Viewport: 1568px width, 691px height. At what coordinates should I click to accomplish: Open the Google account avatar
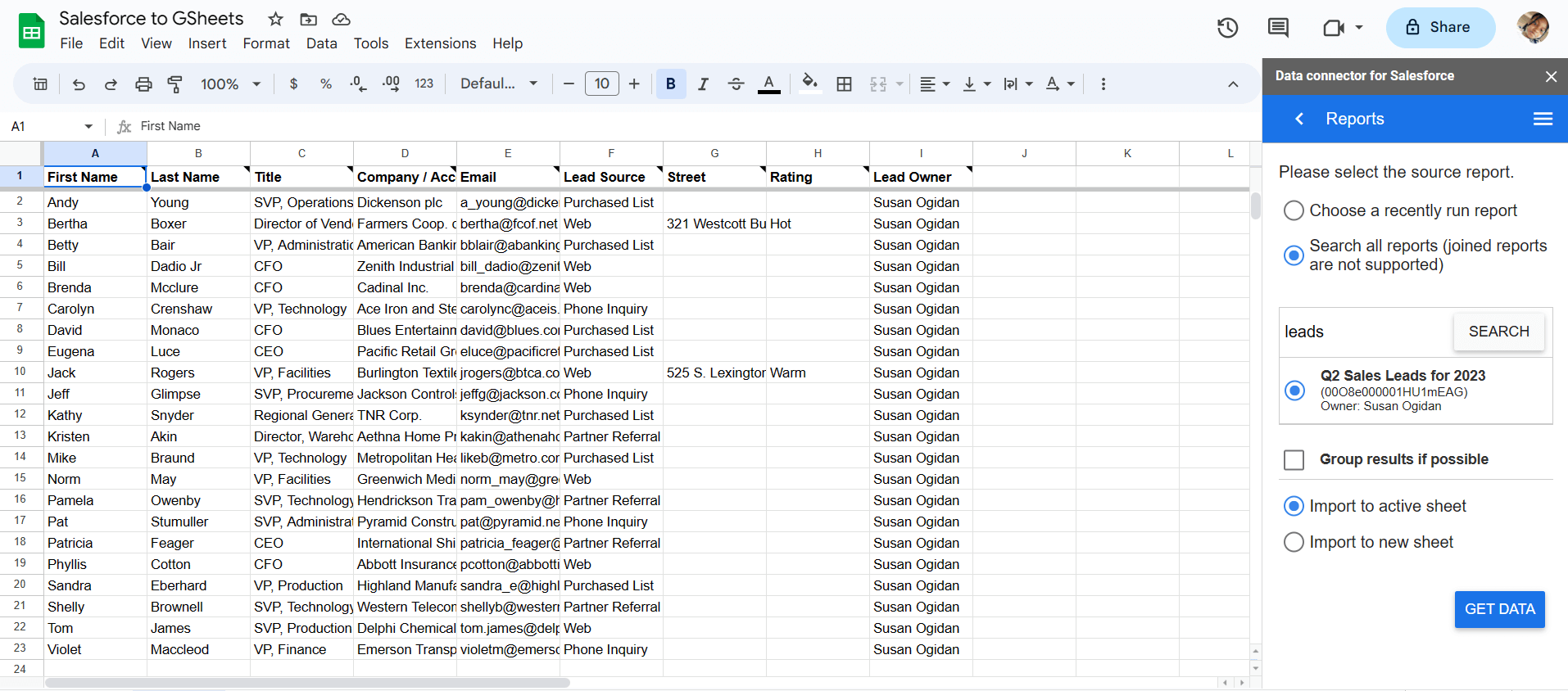click(1533, 28)
